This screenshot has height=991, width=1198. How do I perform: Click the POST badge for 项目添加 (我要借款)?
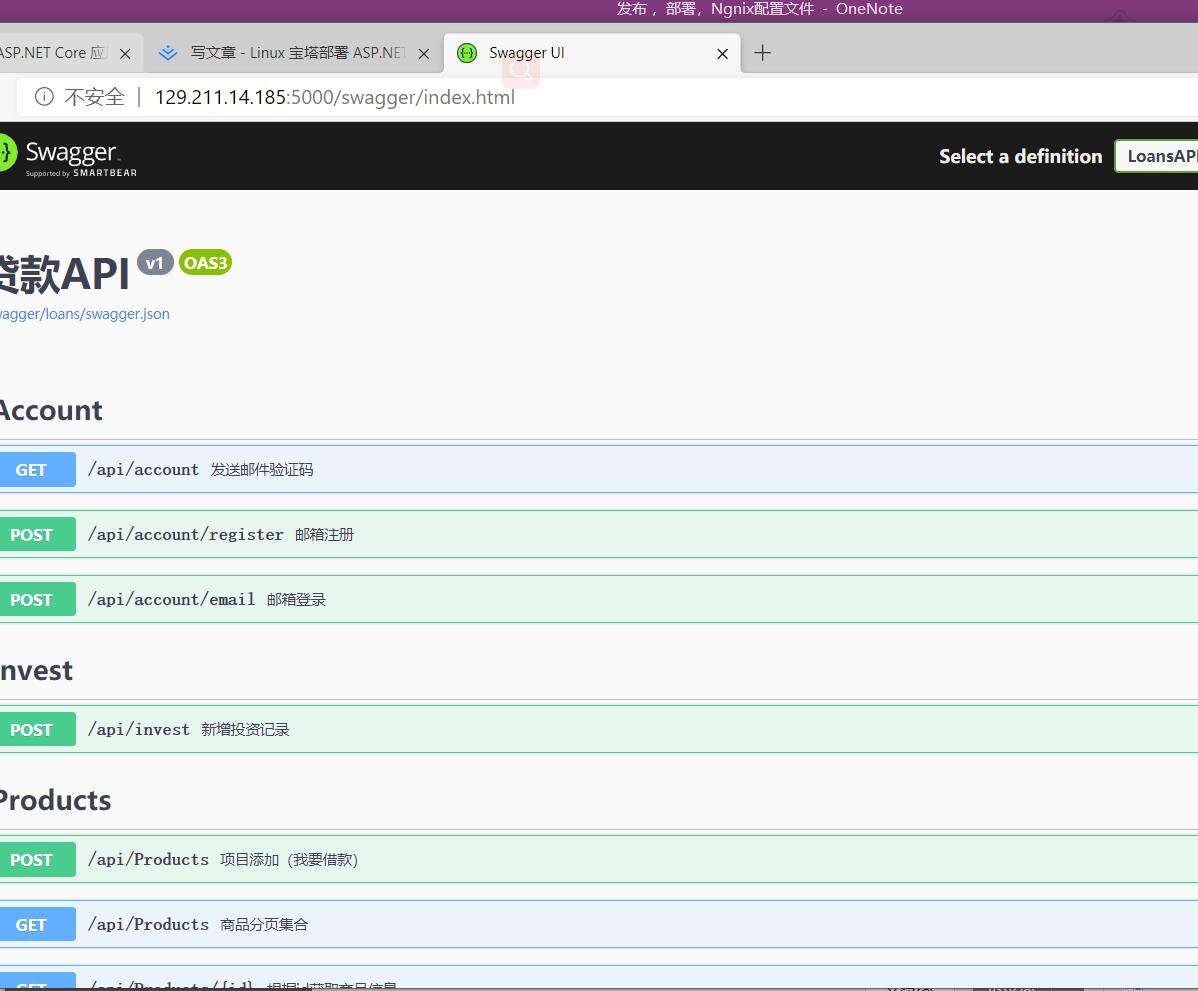tap(37, 859)
